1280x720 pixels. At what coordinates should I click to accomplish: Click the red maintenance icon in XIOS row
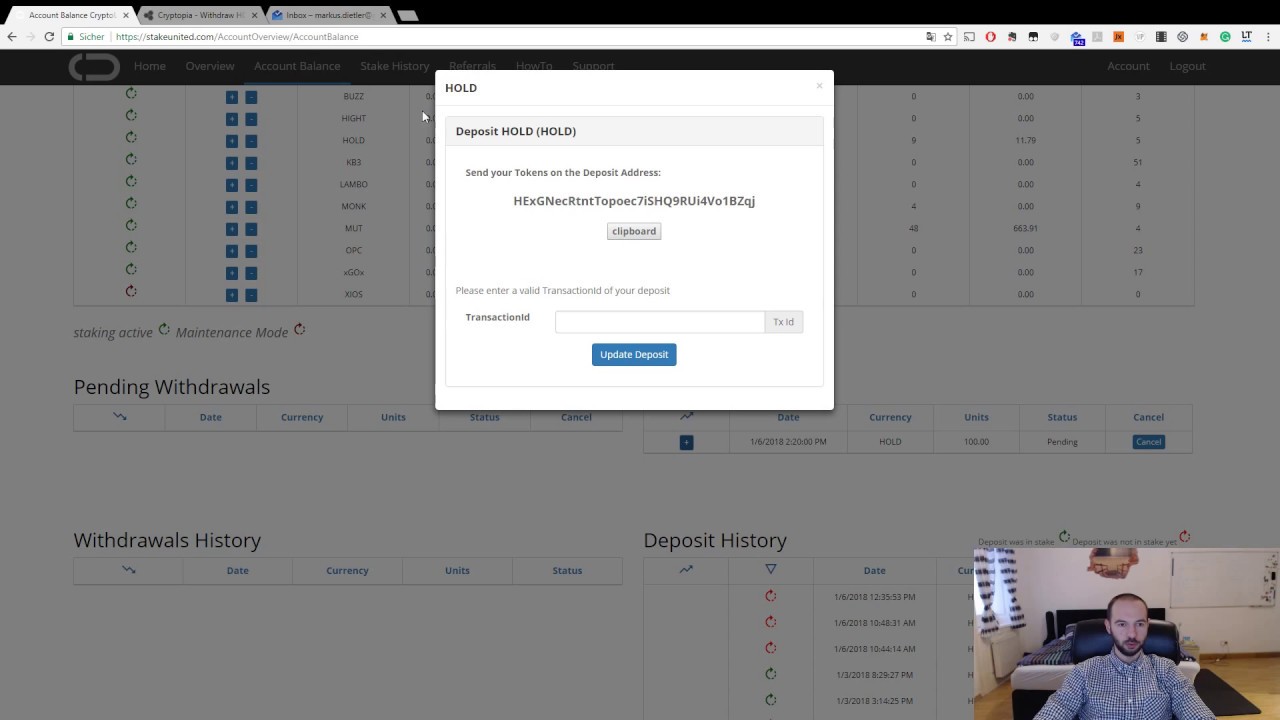pyautogui.click(x=131, y=292)
